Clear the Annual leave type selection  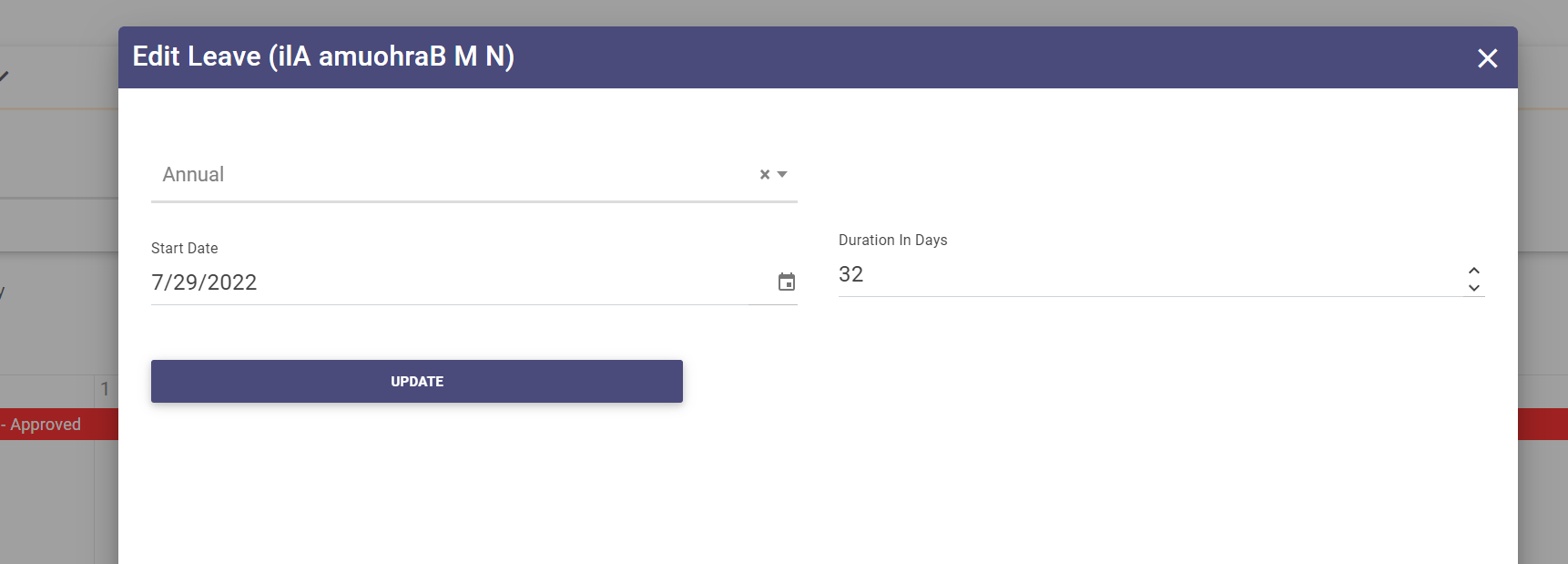765,175
